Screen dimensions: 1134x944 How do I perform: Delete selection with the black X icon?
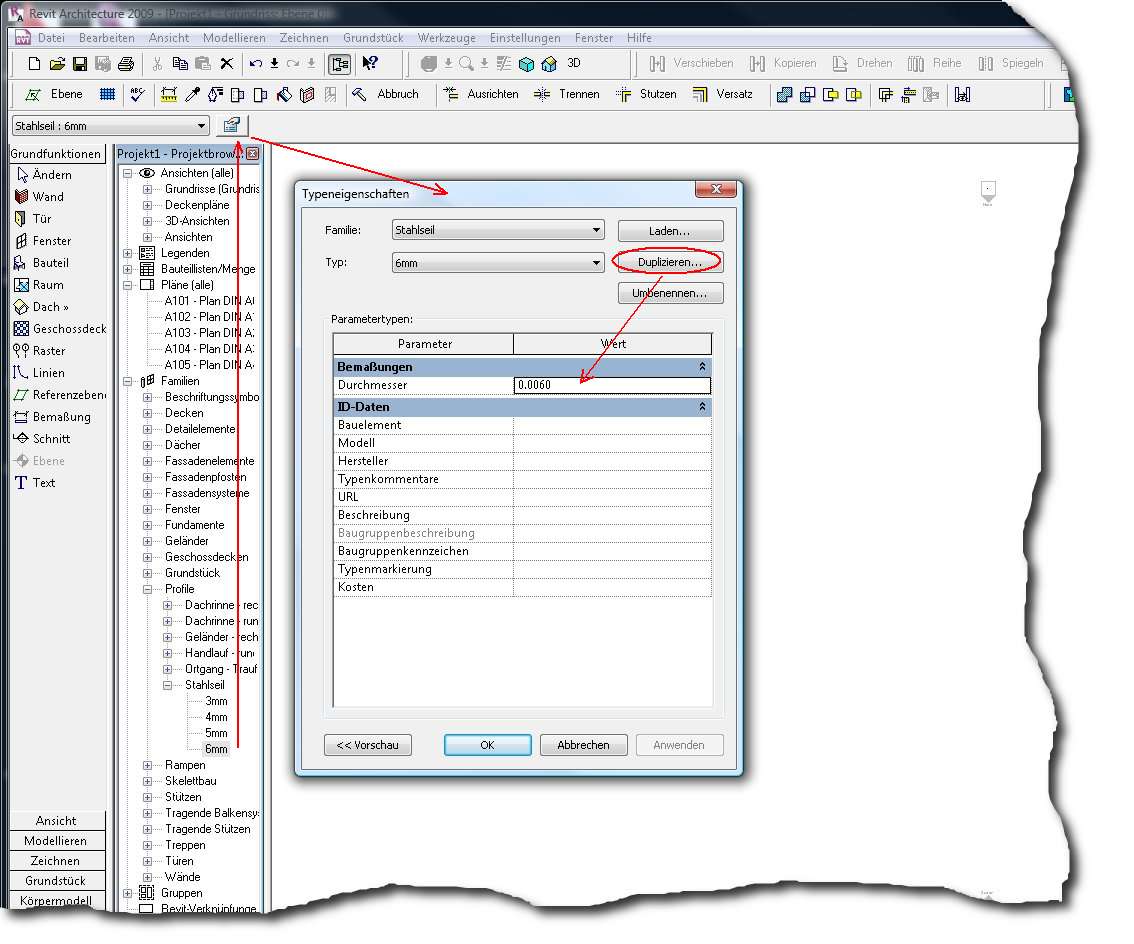click(226, 64)
